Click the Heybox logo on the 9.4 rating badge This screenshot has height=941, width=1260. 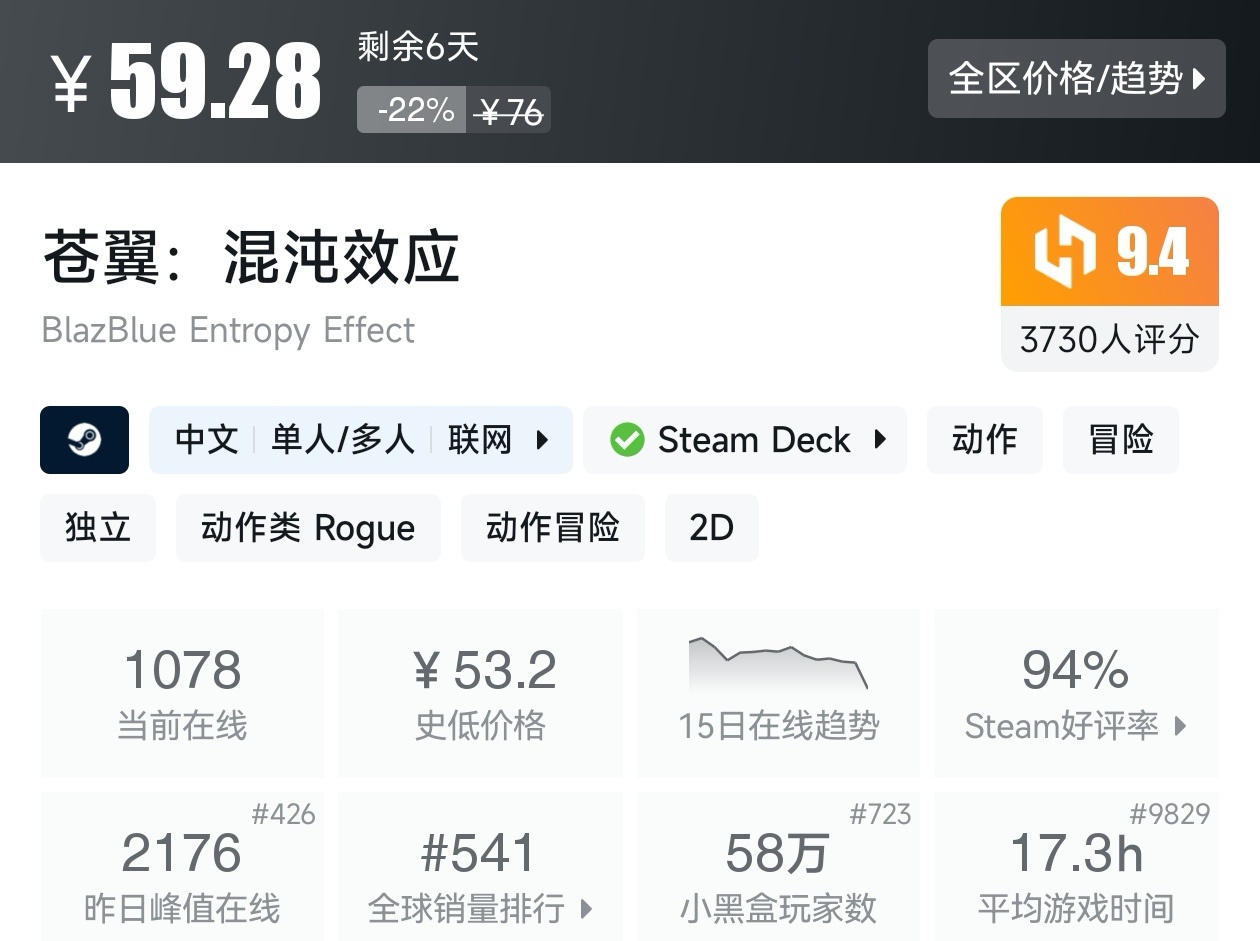tap(1065, 250)
